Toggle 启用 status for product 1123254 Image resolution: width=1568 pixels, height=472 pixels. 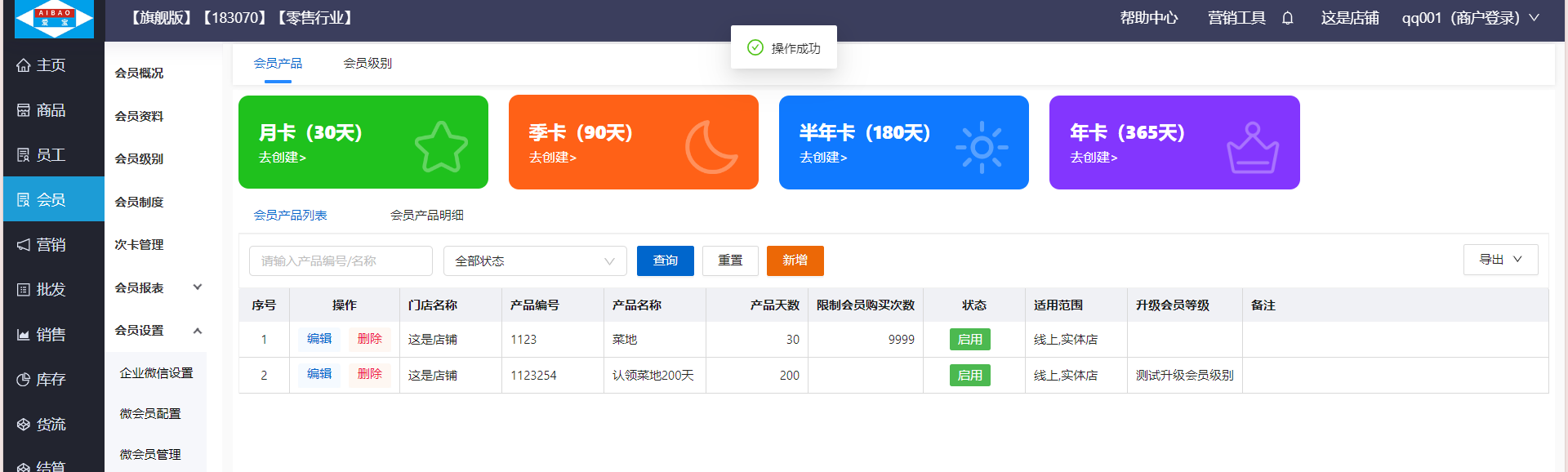pos(969,376)
